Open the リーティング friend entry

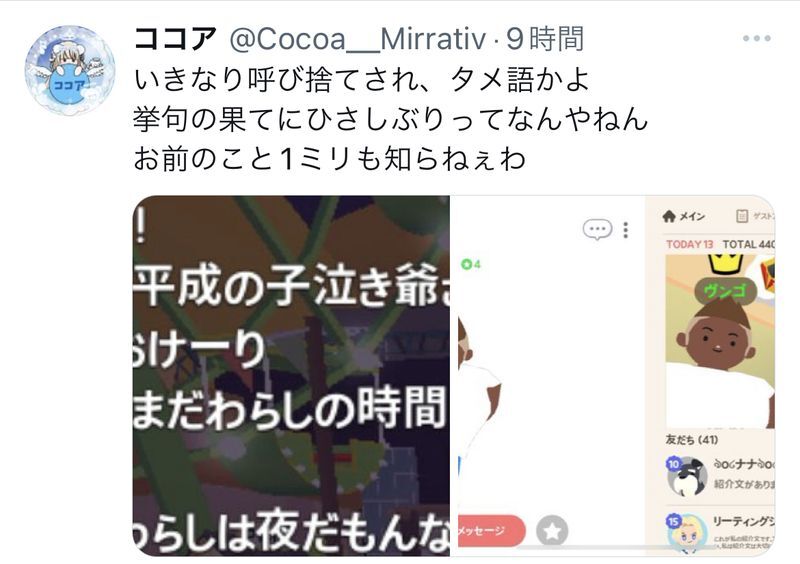tap(720, 531)
